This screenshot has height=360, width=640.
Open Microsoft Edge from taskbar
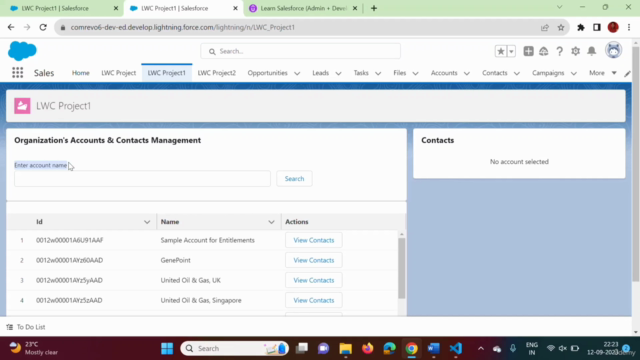coord(389,348)
